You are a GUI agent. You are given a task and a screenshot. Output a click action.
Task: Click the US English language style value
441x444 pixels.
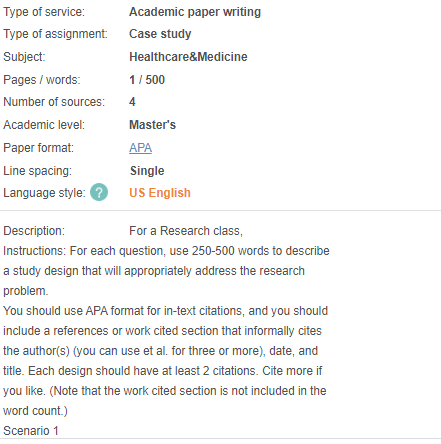coord(160,193)
